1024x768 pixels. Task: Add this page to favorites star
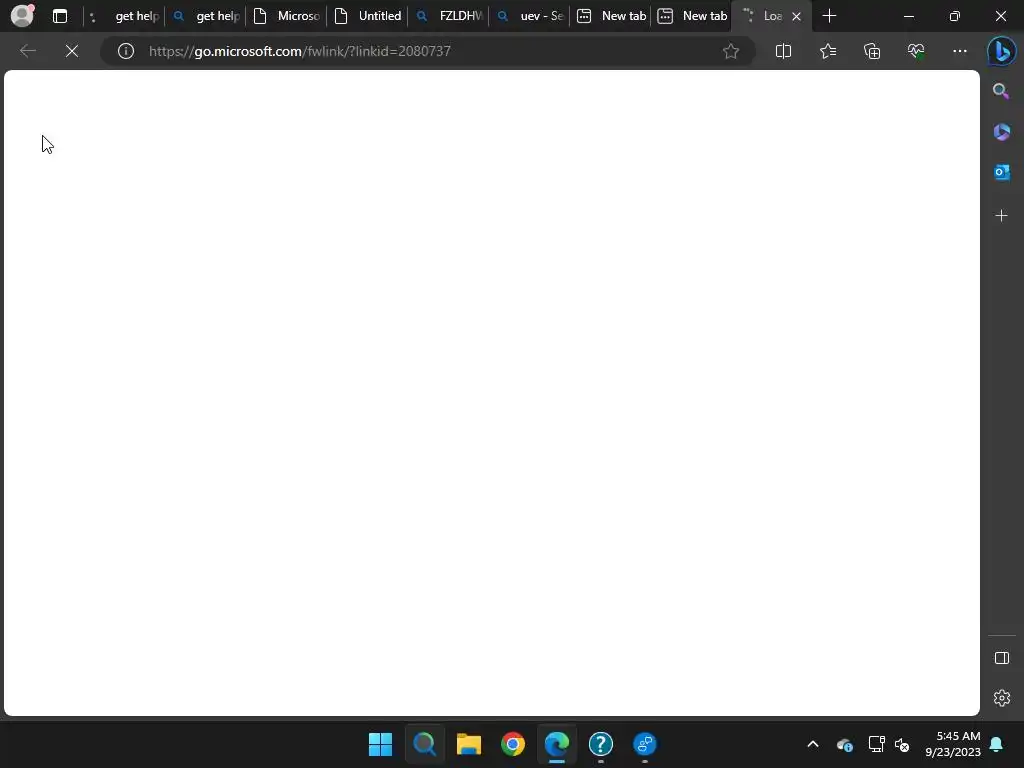pos(731,51)
